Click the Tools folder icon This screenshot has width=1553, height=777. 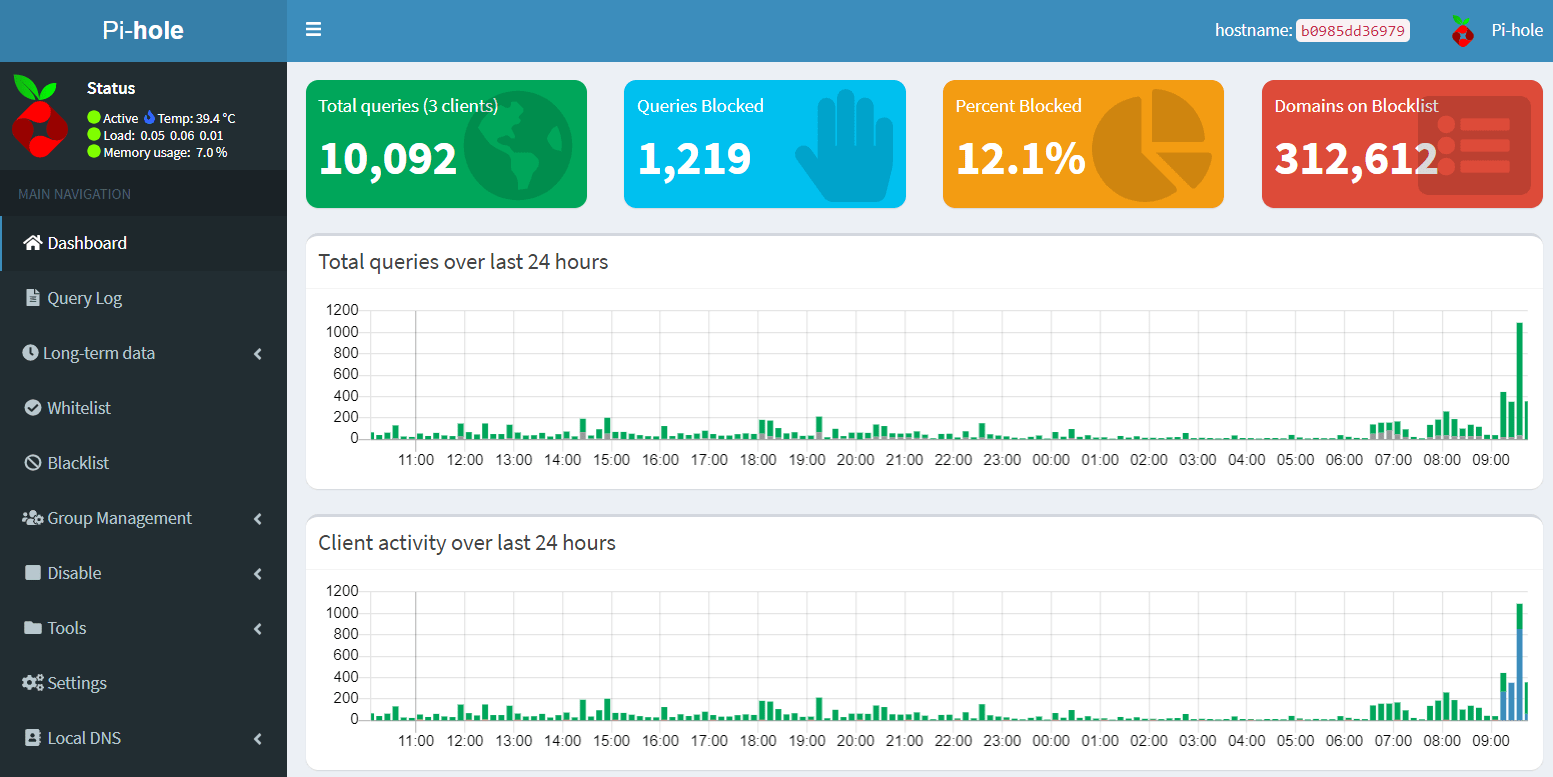(33, 628)
